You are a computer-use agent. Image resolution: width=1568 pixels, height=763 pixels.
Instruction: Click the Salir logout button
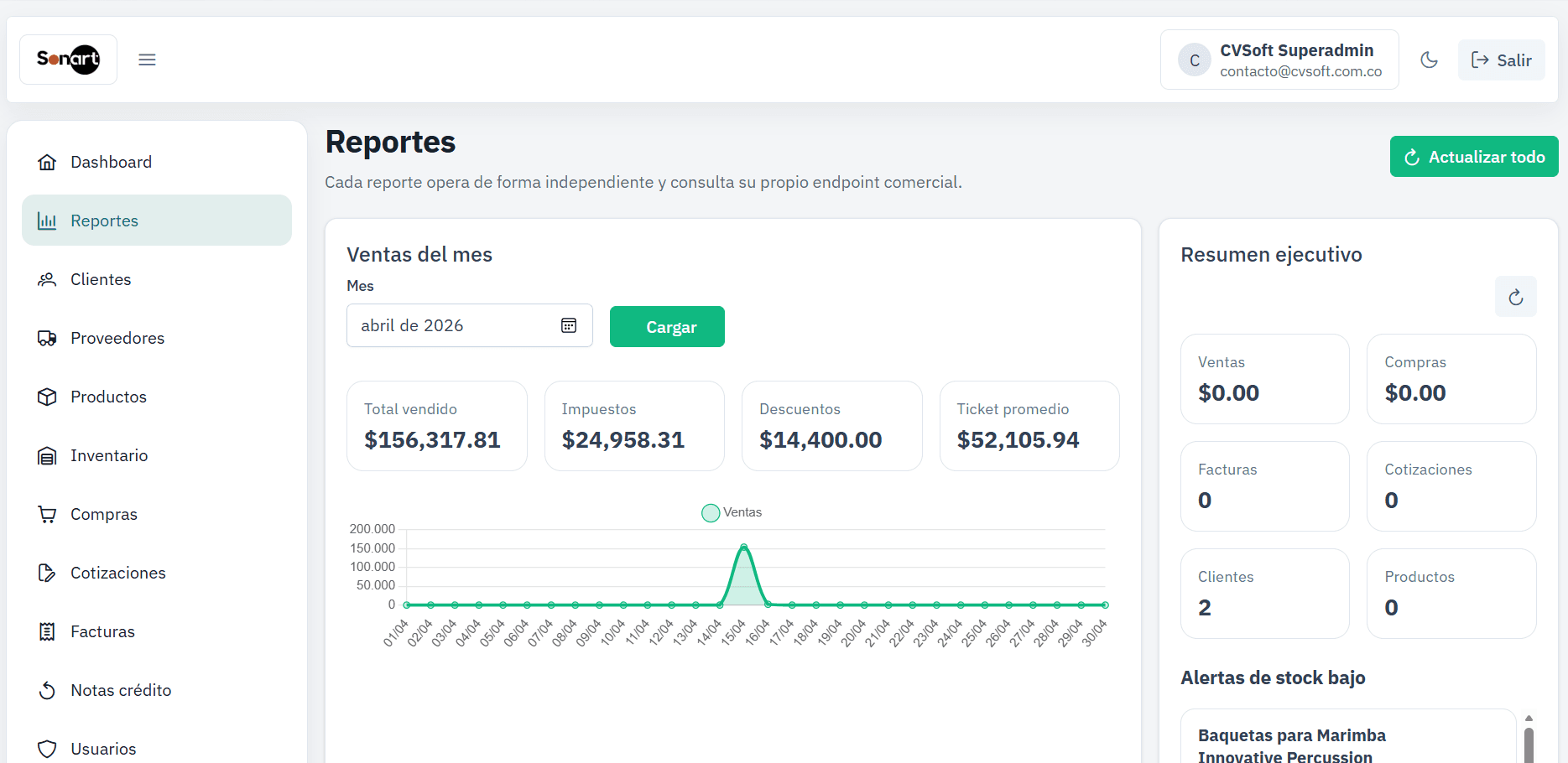[x=1501, y=60]
